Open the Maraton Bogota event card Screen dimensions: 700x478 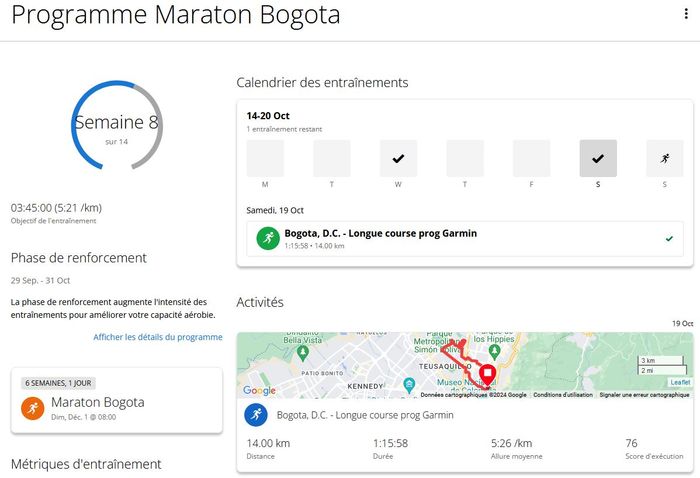tap(117, 401)
